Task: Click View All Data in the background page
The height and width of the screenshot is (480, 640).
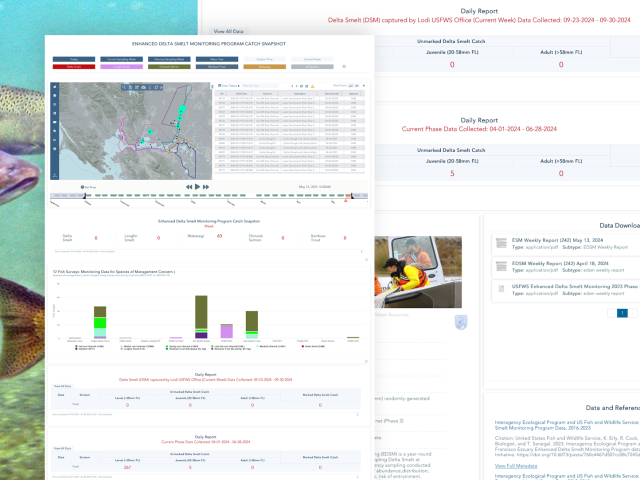Action: [229, 31]
